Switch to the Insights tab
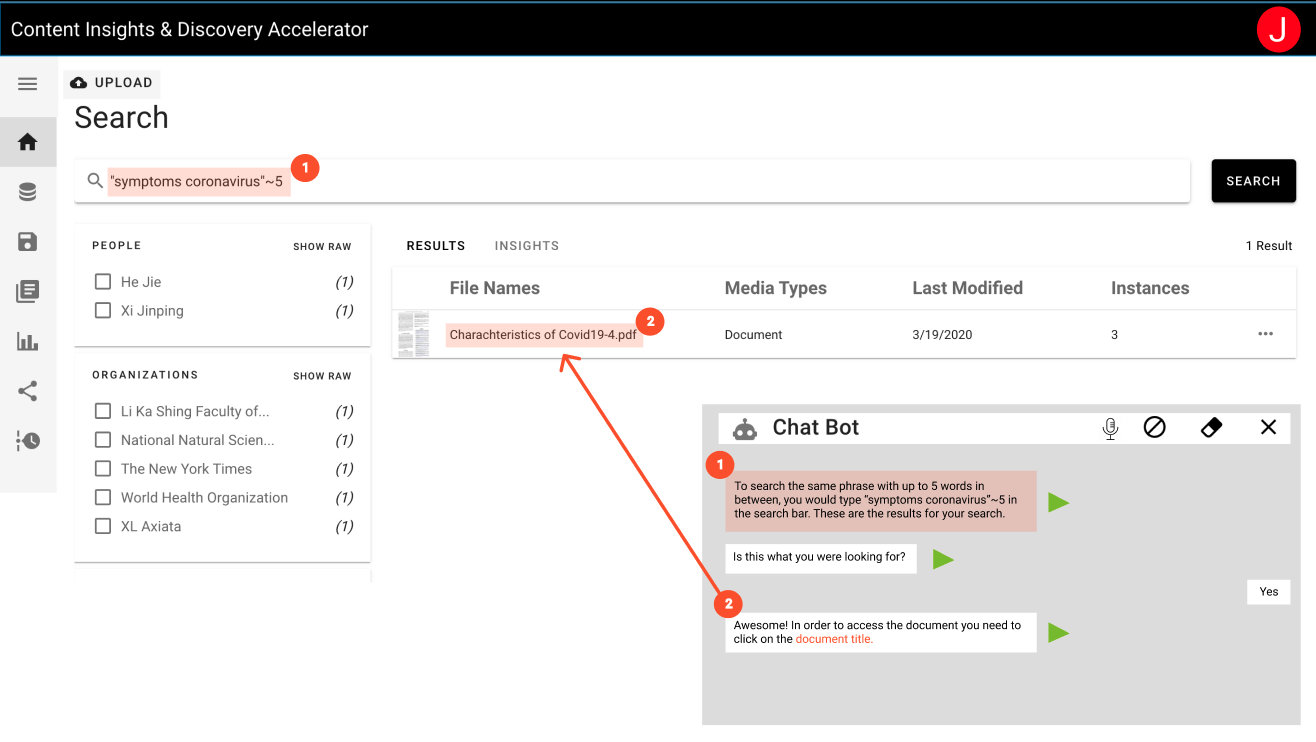This screenshot has height=742, width=1316. pos(527,246)
